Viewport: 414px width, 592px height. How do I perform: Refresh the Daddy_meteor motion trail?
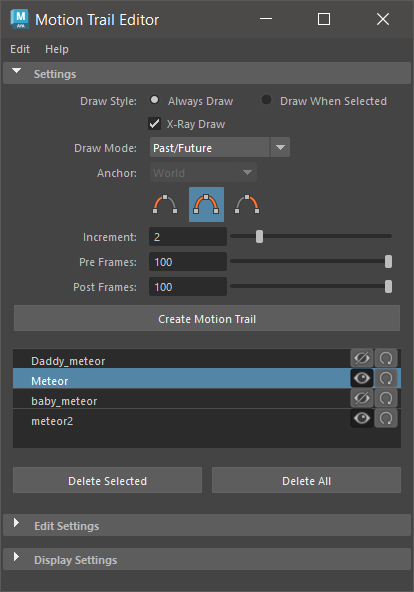[x=386, y=358]
